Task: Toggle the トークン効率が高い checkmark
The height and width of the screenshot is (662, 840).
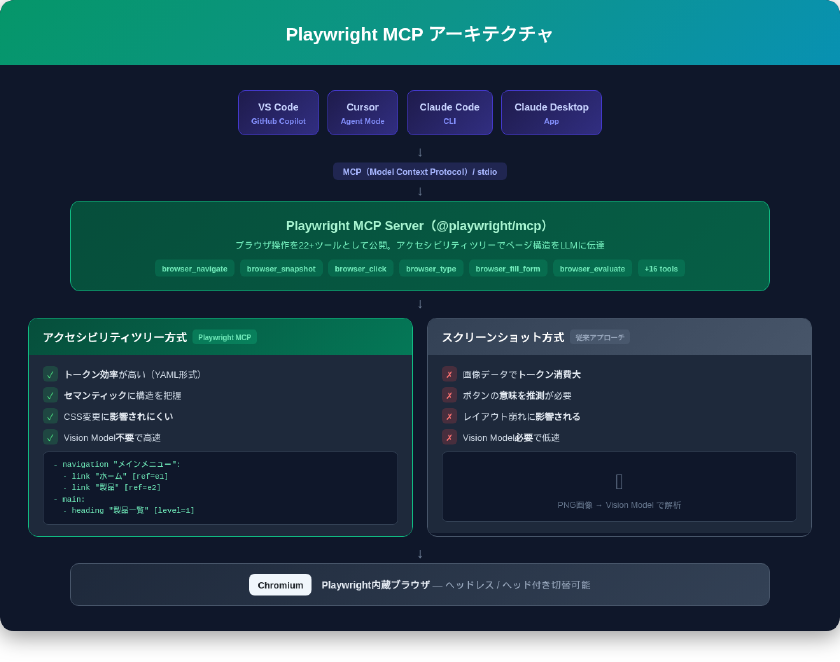Action: click(49, 374)
